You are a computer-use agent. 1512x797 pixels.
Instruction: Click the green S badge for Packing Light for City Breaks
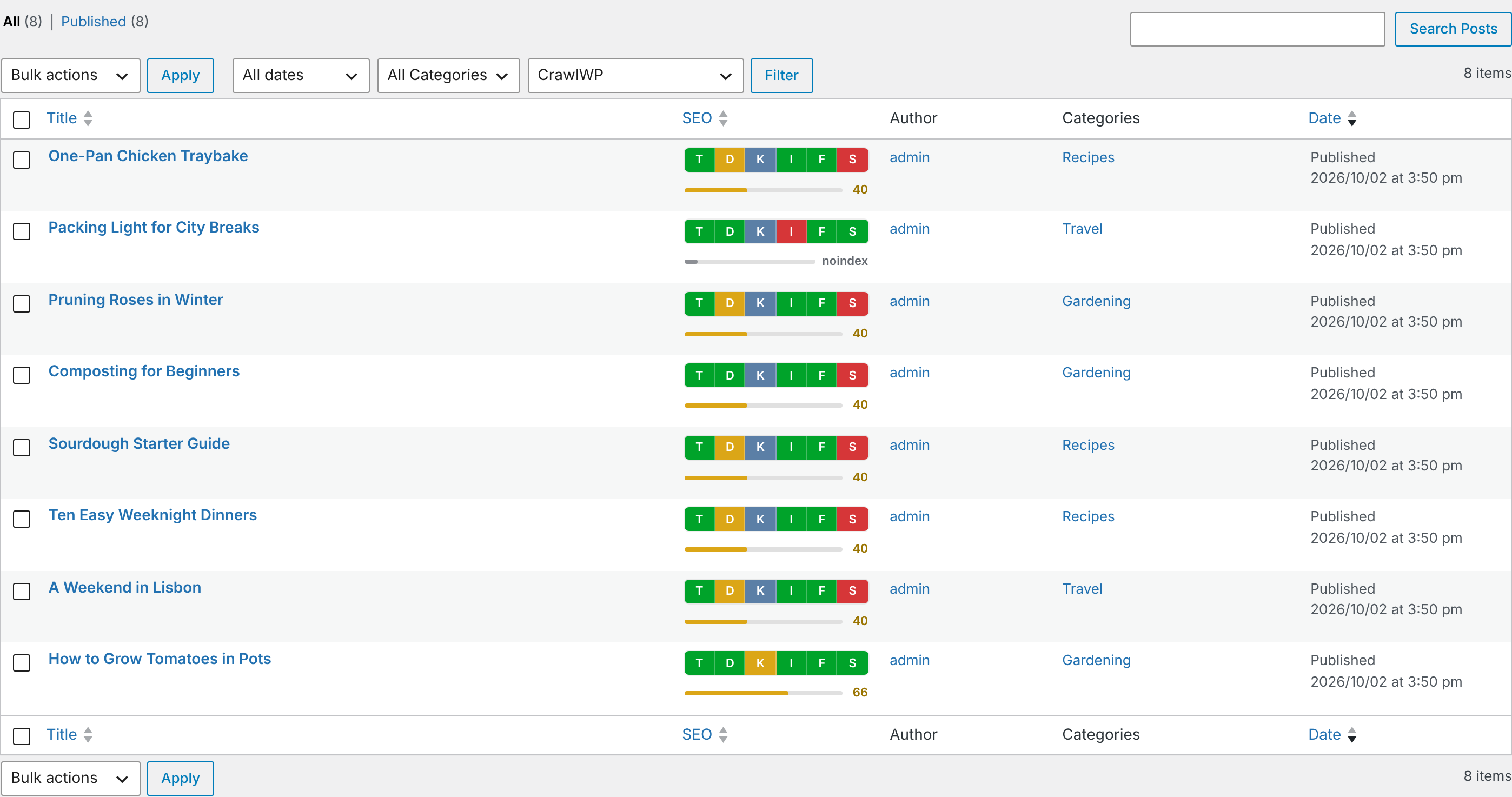click(852, 231)
